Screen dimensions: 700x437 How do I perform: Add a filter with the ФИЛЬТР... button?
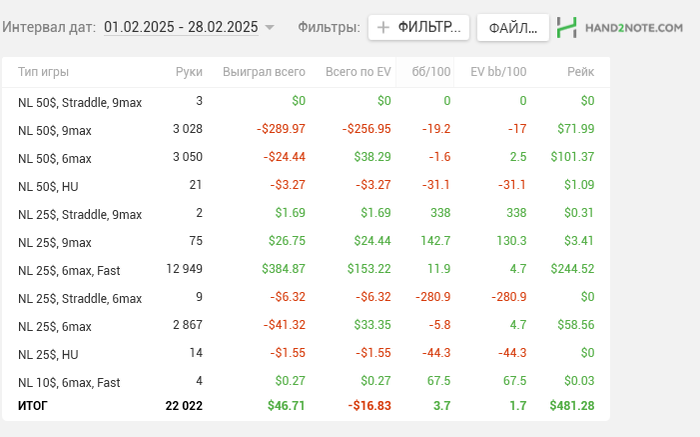[x=419, y=28]
